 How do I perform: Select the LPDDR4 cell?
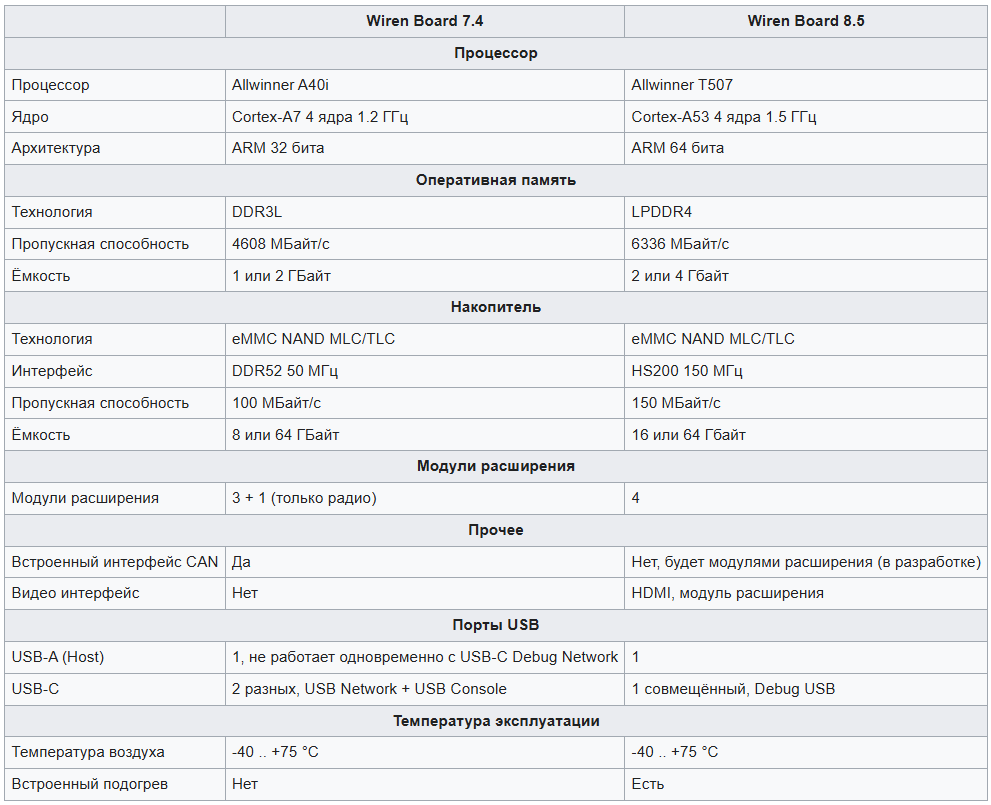coord(805,212)
